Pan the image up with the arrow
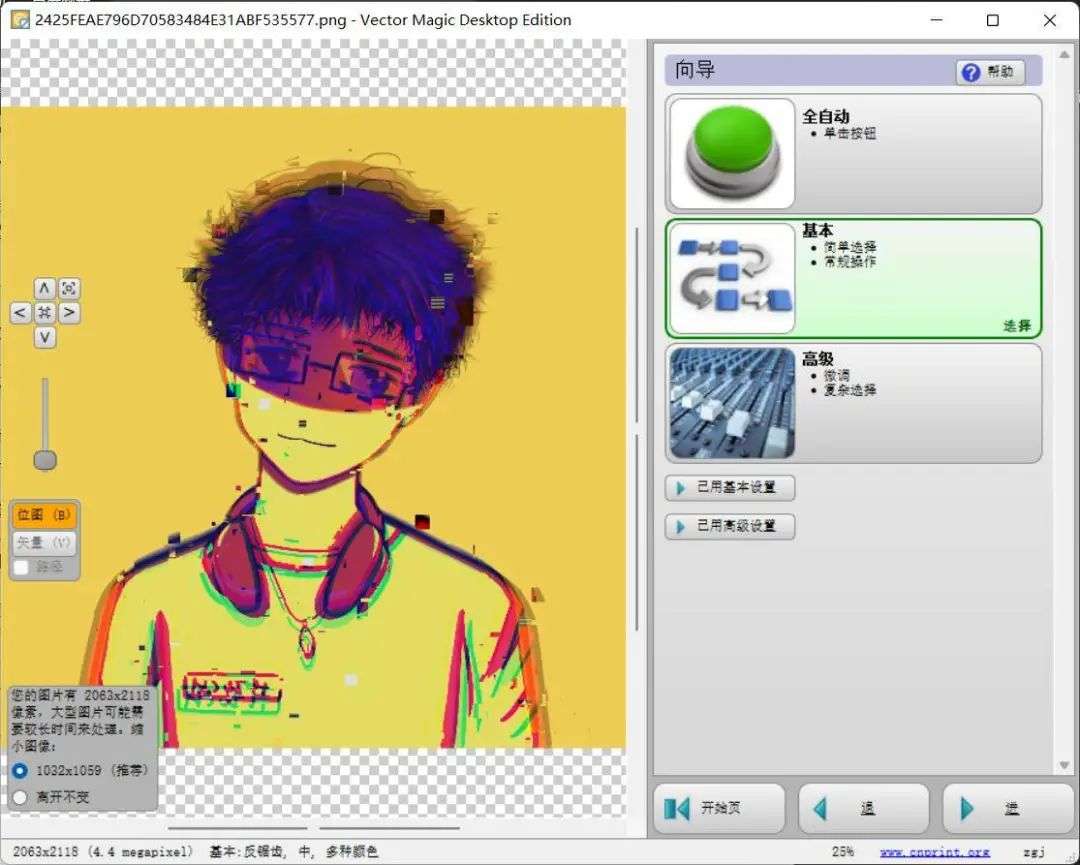The width and height of the screenshot is (1080, 865). [44, 289]
